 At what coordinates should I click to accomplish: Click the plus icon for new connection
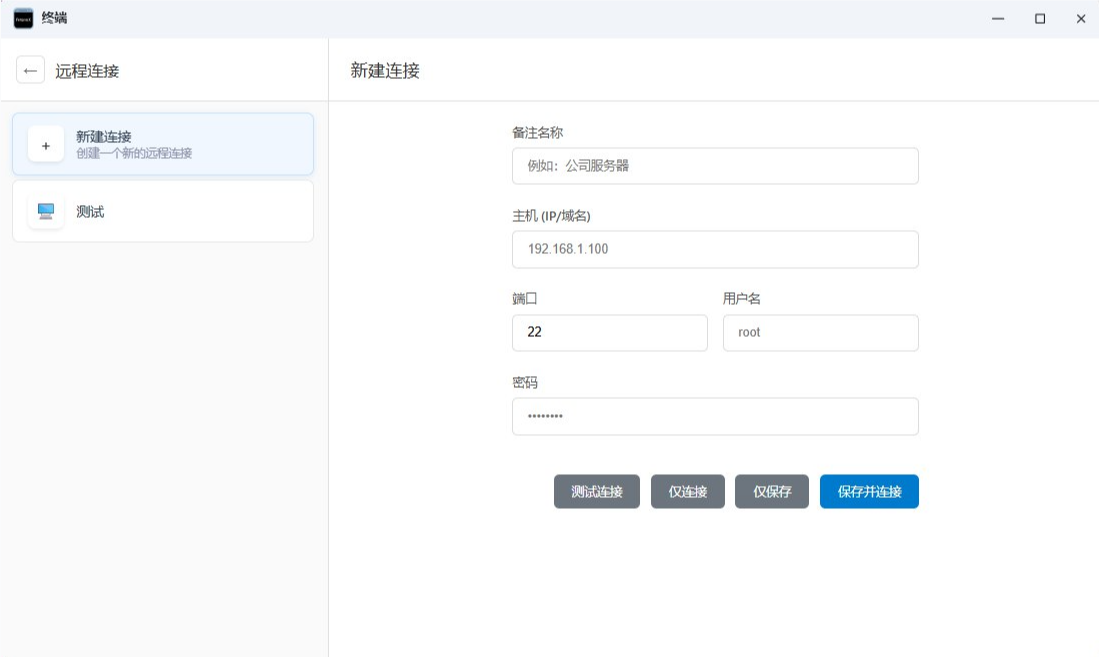pos(46,145)
